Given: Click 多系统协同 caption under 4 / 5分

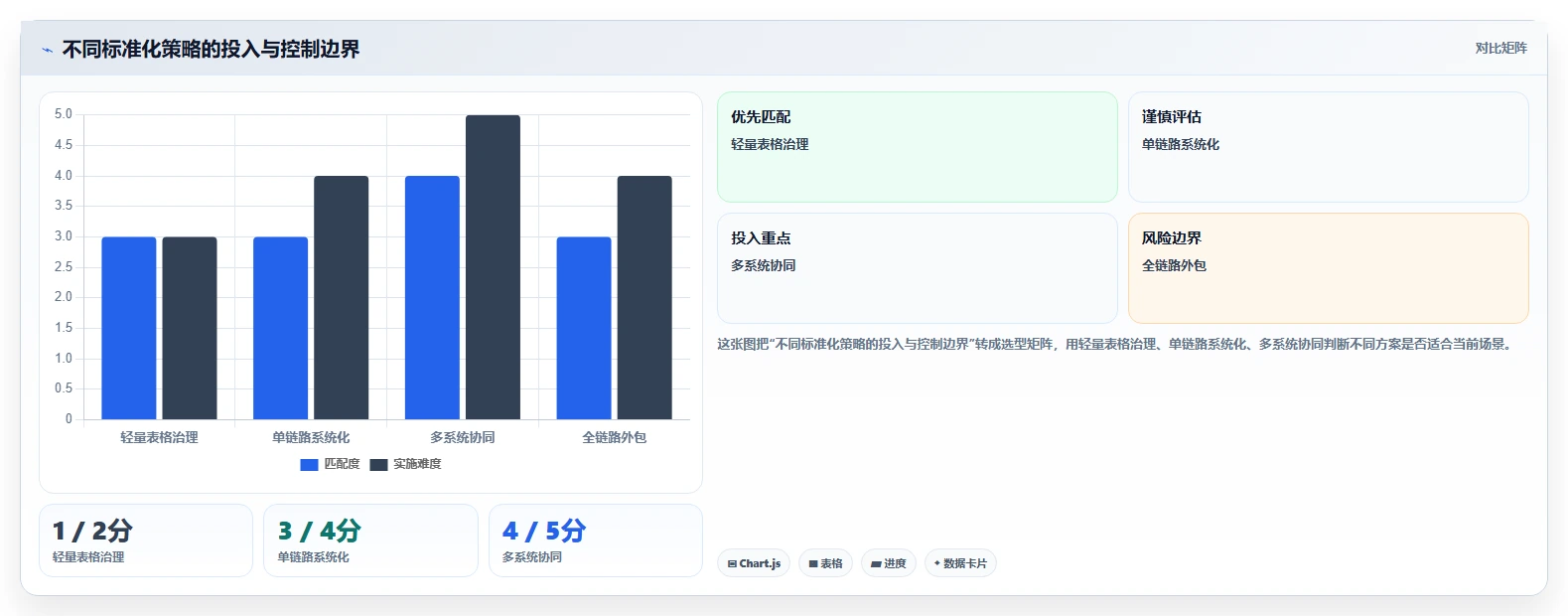Looking at the screenshot, I should coord(532,557).
